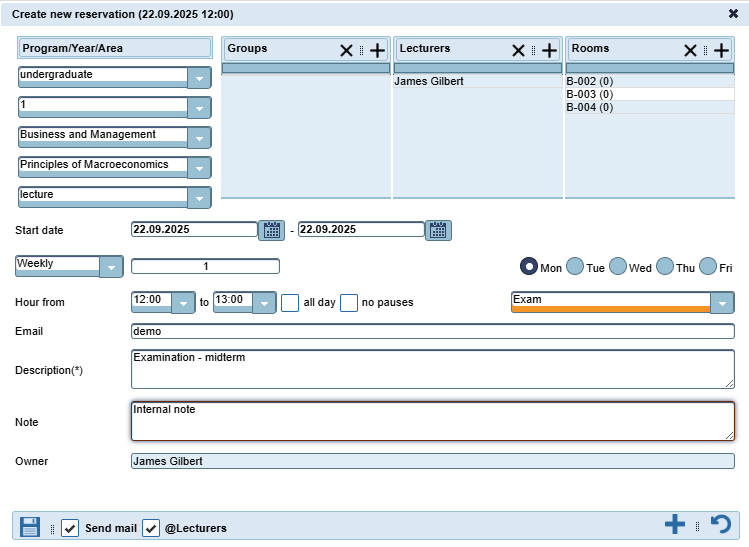Add a lecturer with the plus icon
This screenshot has height=547, width=749.
pos(549,50)
